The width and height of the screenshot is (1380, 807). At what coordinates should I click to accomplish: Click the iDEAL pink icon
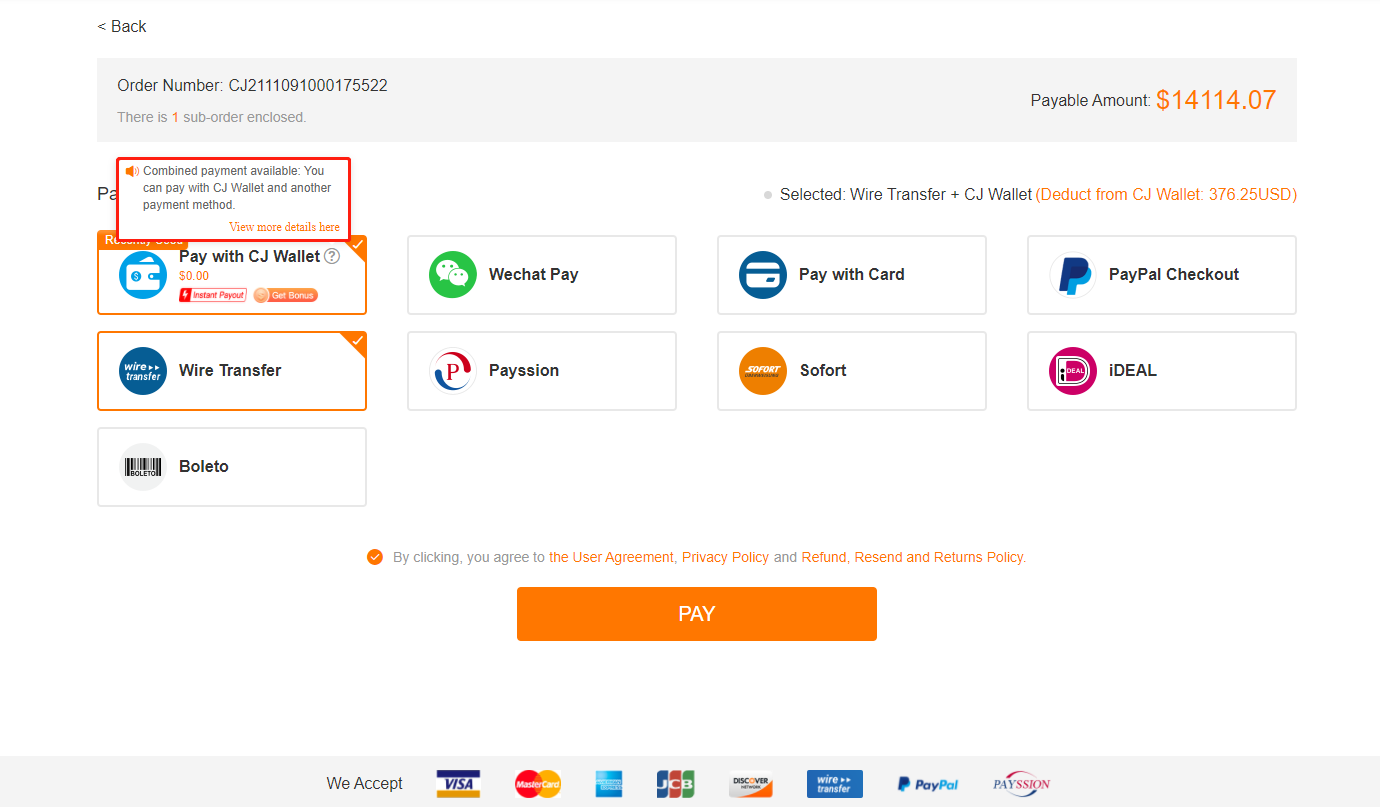click(x=1073, y=371)
